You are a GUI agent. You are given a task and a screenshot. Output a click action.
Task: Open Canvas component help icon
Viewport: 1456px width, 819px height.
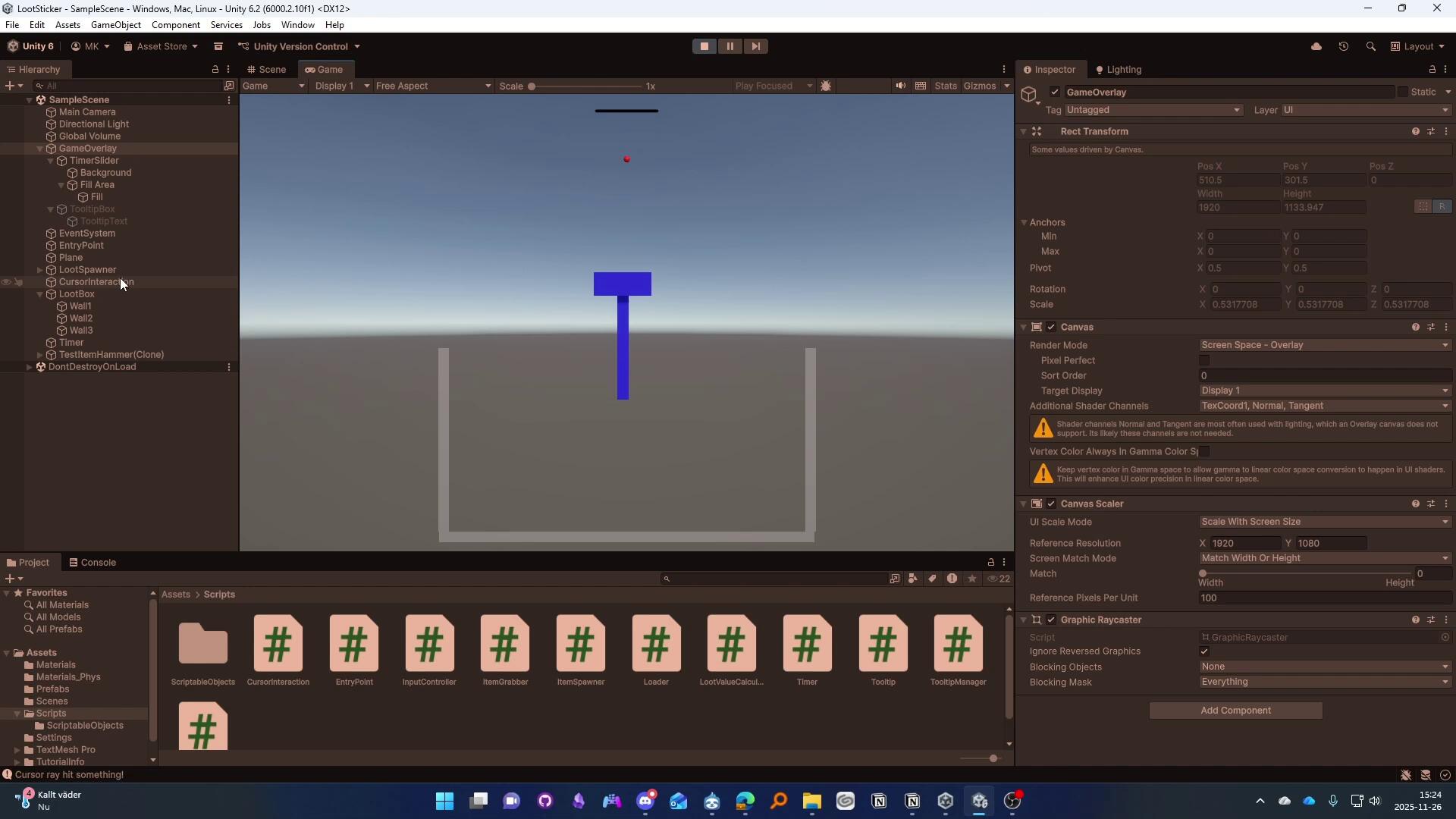(1415, 327)
